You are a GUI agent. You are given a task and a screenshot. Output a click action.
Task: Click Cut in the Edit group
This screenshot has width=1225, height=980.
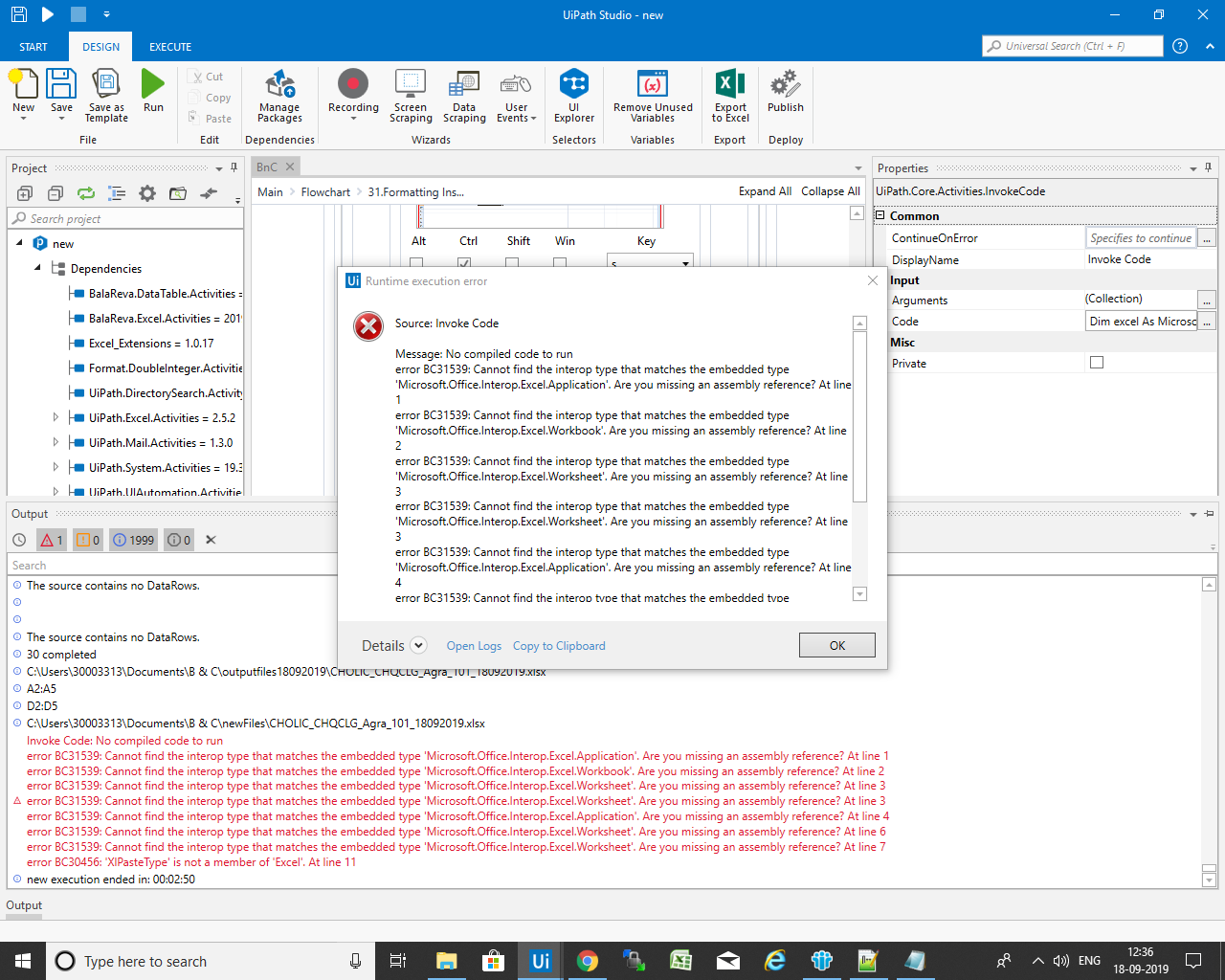[x=207, y=77]
